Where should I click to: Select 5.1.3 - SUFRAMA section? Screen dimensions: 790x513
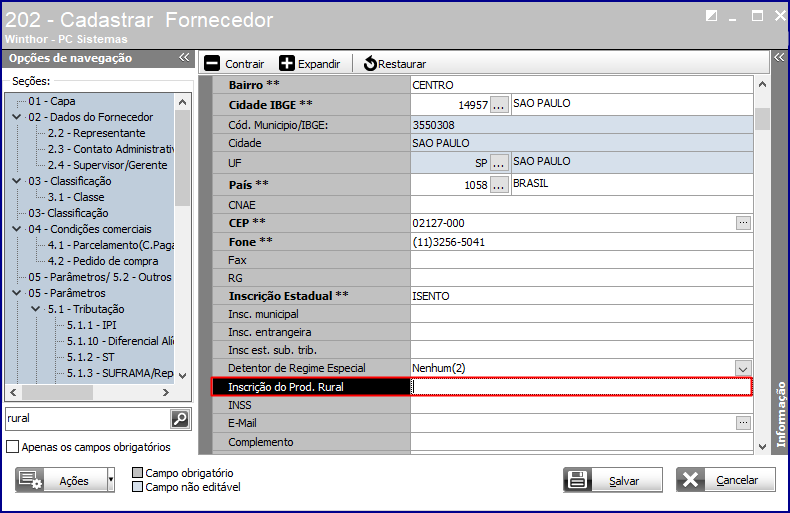click(x=120, y=373)
